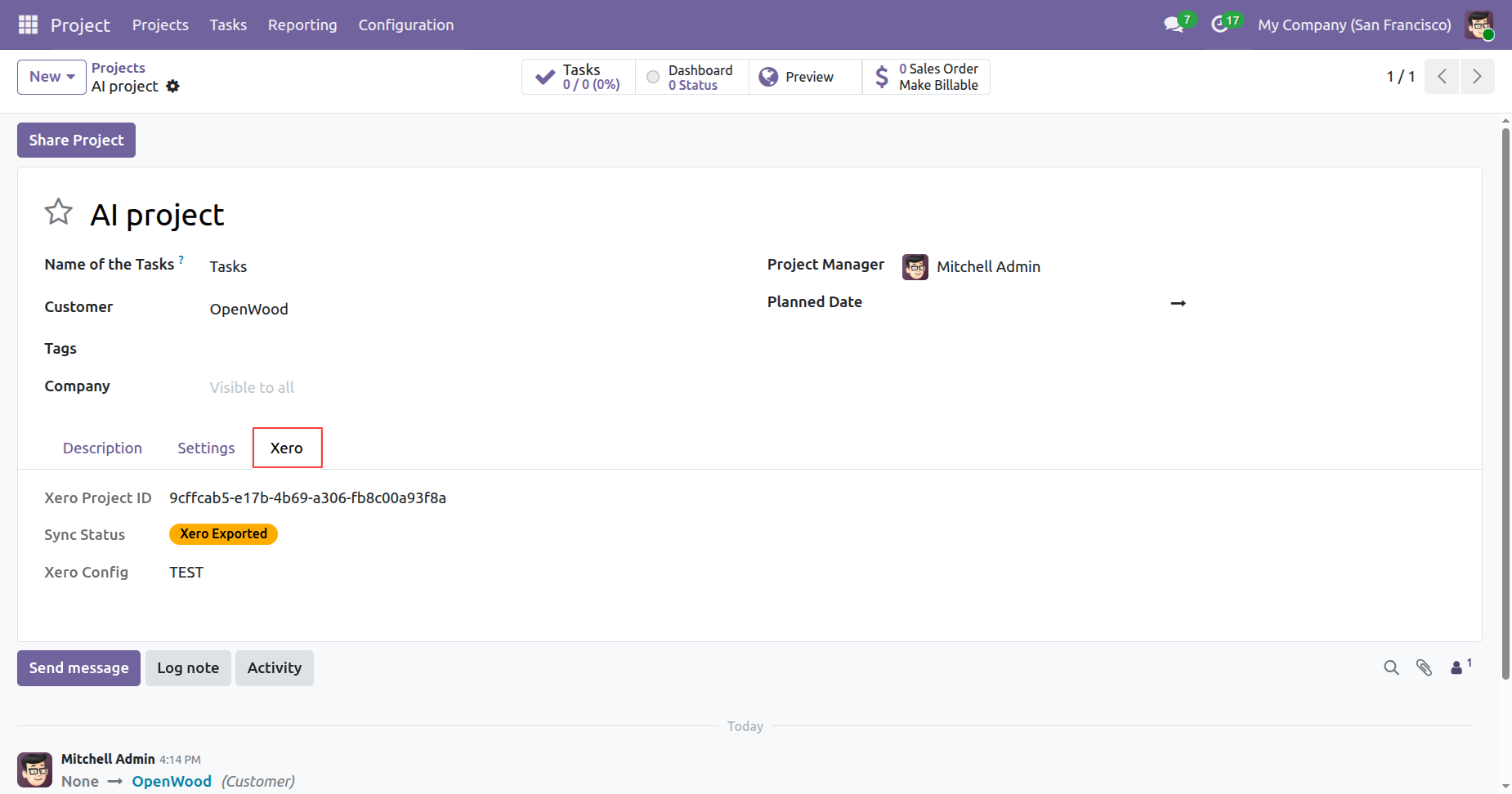
Task: Open the gear actions menu beside AI project
Action: [x=172, y=86]
